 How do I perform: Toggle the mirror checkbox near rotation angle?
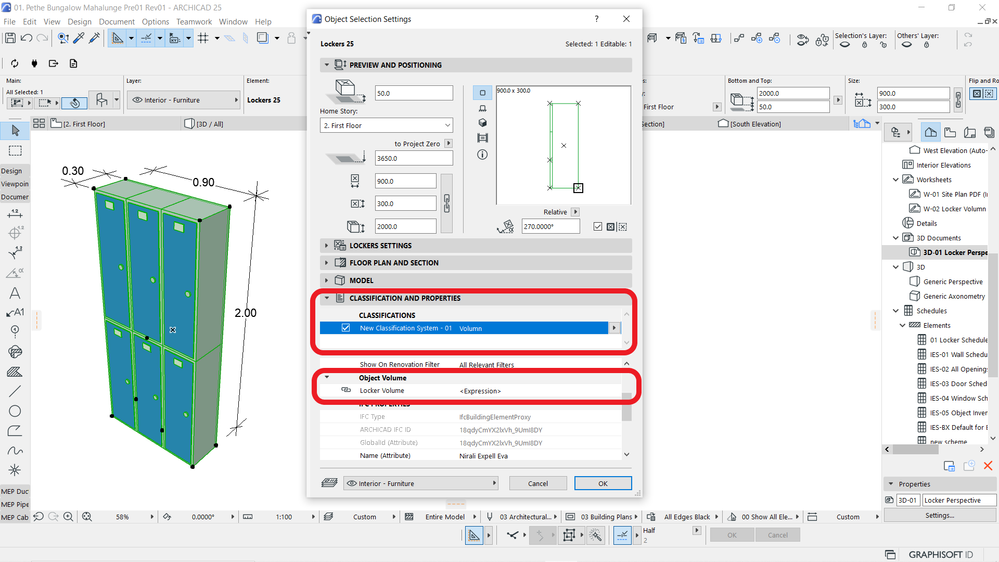click(598, 227)
